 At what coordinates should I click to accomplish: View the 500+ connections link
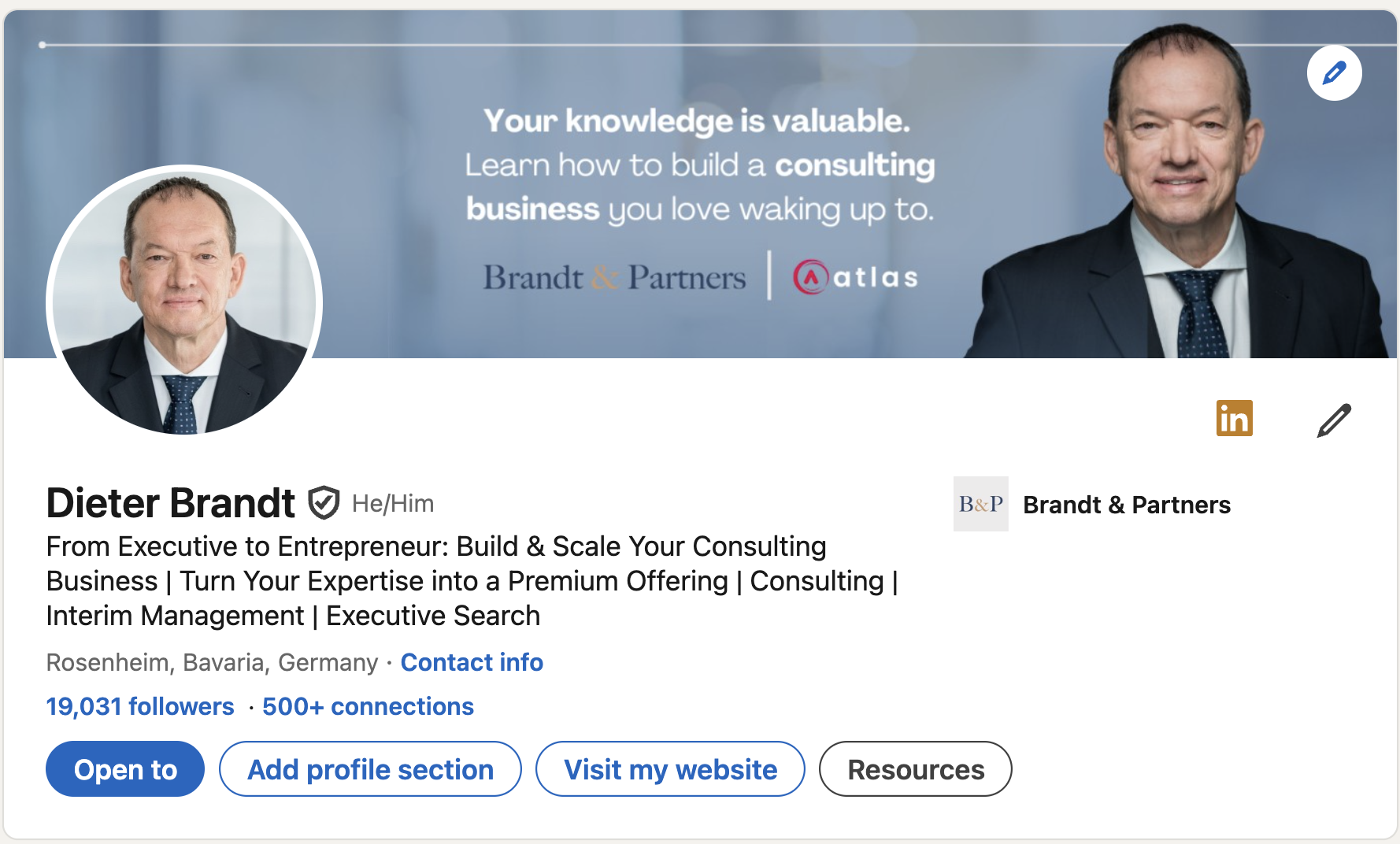[368, 706]
